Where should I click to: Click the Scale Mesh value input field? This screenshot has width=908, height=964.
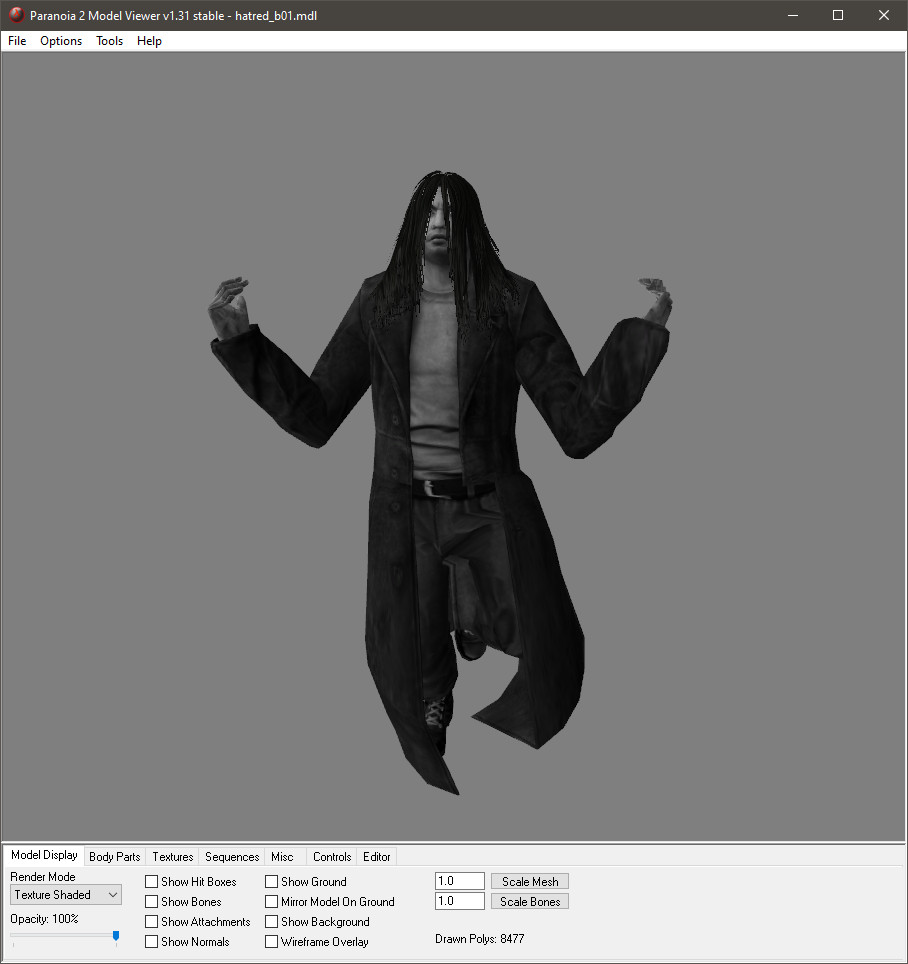pyautogui.click(x=460, y=882)
